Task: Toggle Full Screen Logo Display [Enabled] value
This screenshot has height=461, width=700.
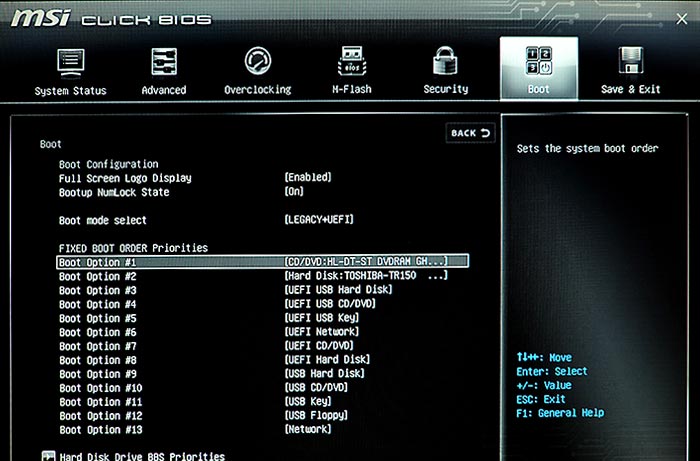Action: [308, 177]
